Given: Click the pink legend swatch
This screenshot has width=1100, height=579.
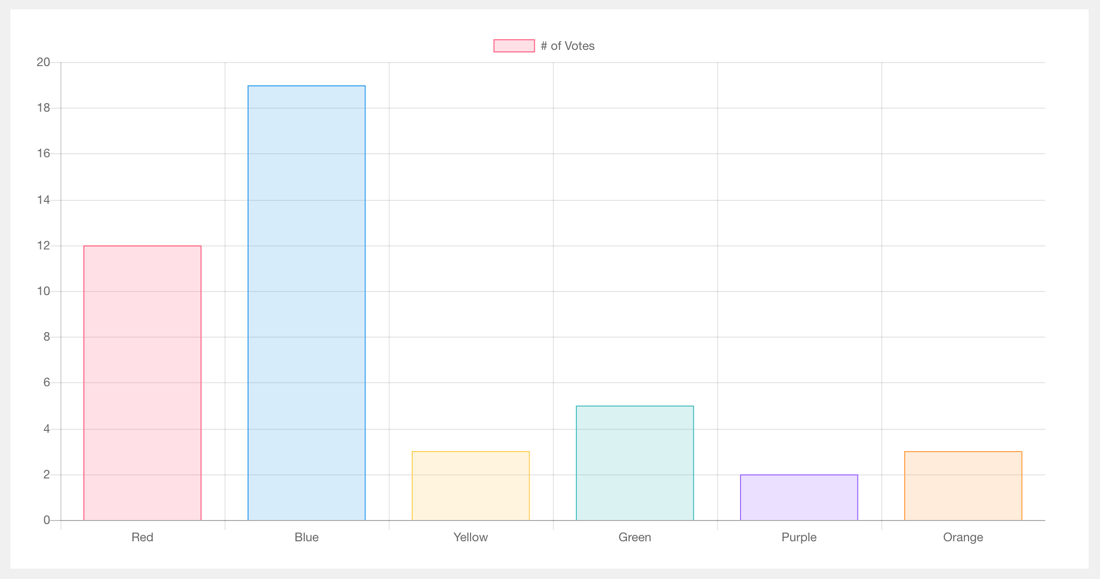Looking at the screenshot, I should (512, 45).
